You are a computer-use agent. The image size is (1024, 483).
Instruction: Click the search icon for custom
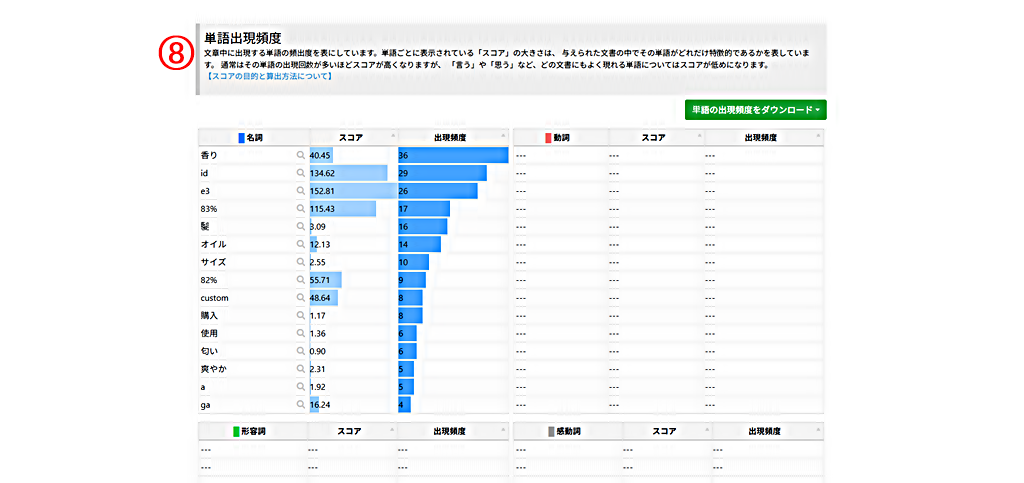[300, 298]
